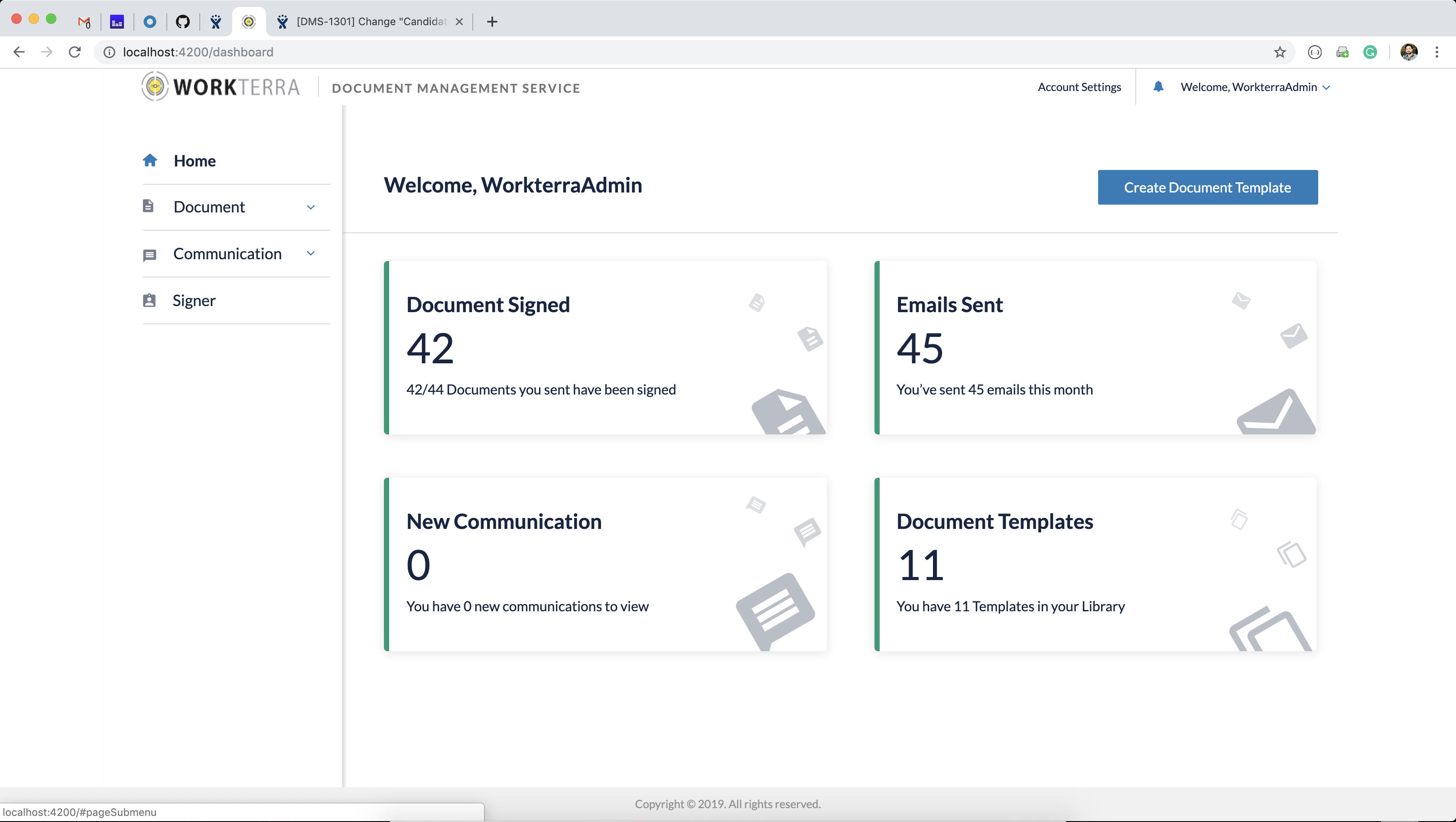Open the Emails Sent card
1456x822 pixels.
point(1095,348)
